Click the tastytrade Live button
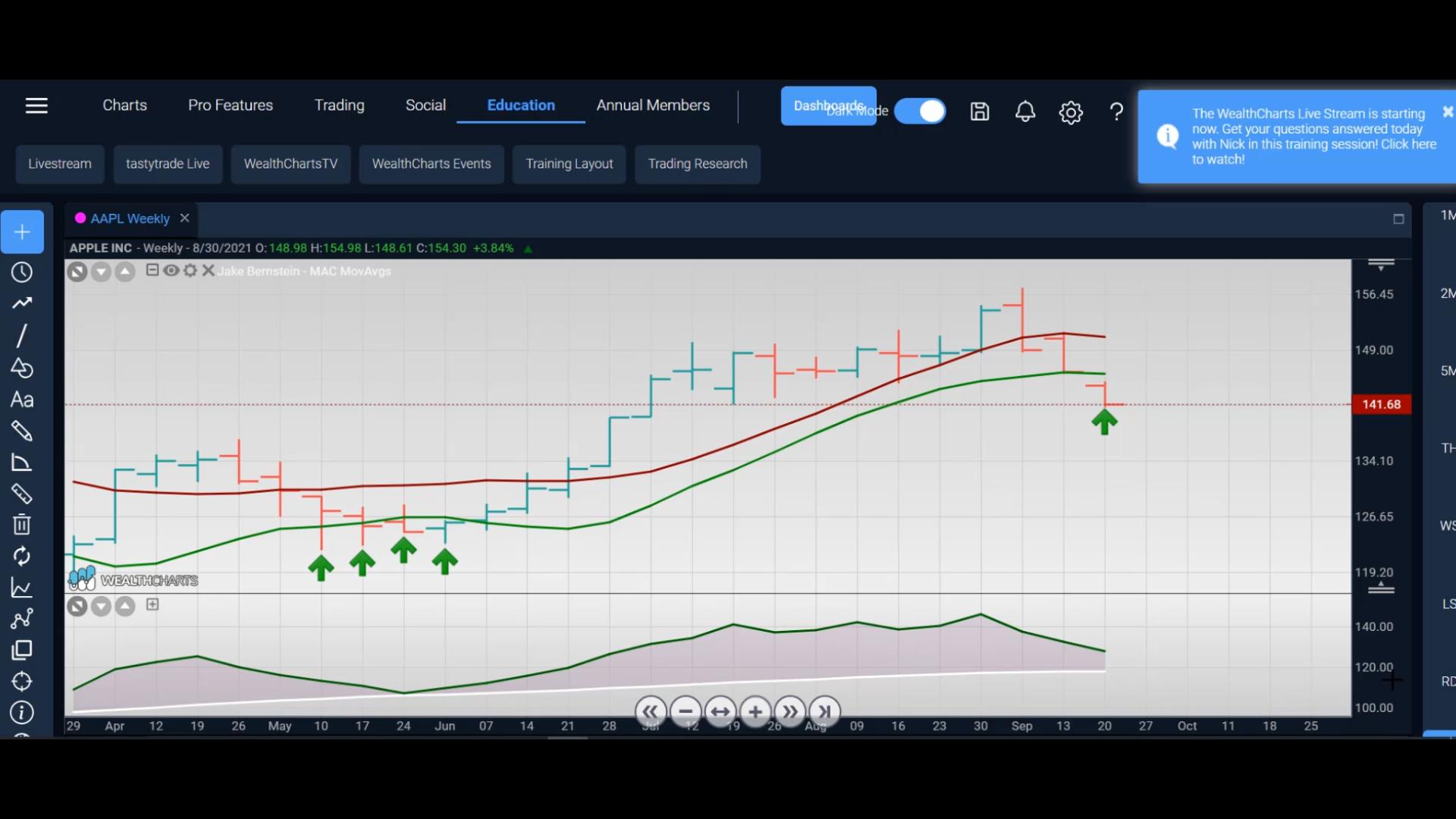1456x819 pixels. [168, 164]
